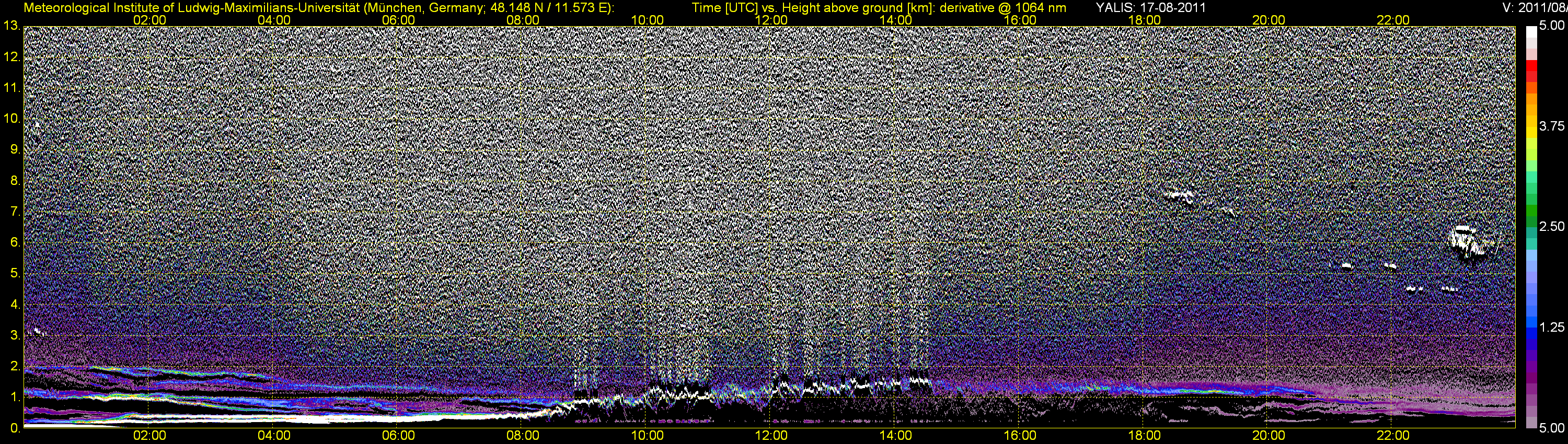Image resolution: width=1568 pixels, height=444 pixels.
Task: Click the 08:00 label on the lower time axis
Action: click(523, 436)
